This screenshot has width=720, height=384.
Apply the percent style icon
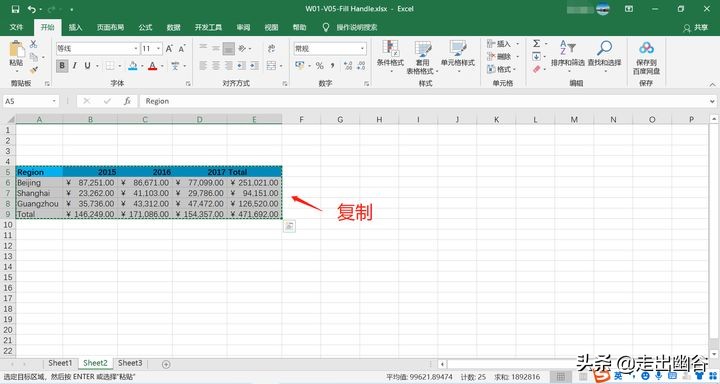coord(319,66)
